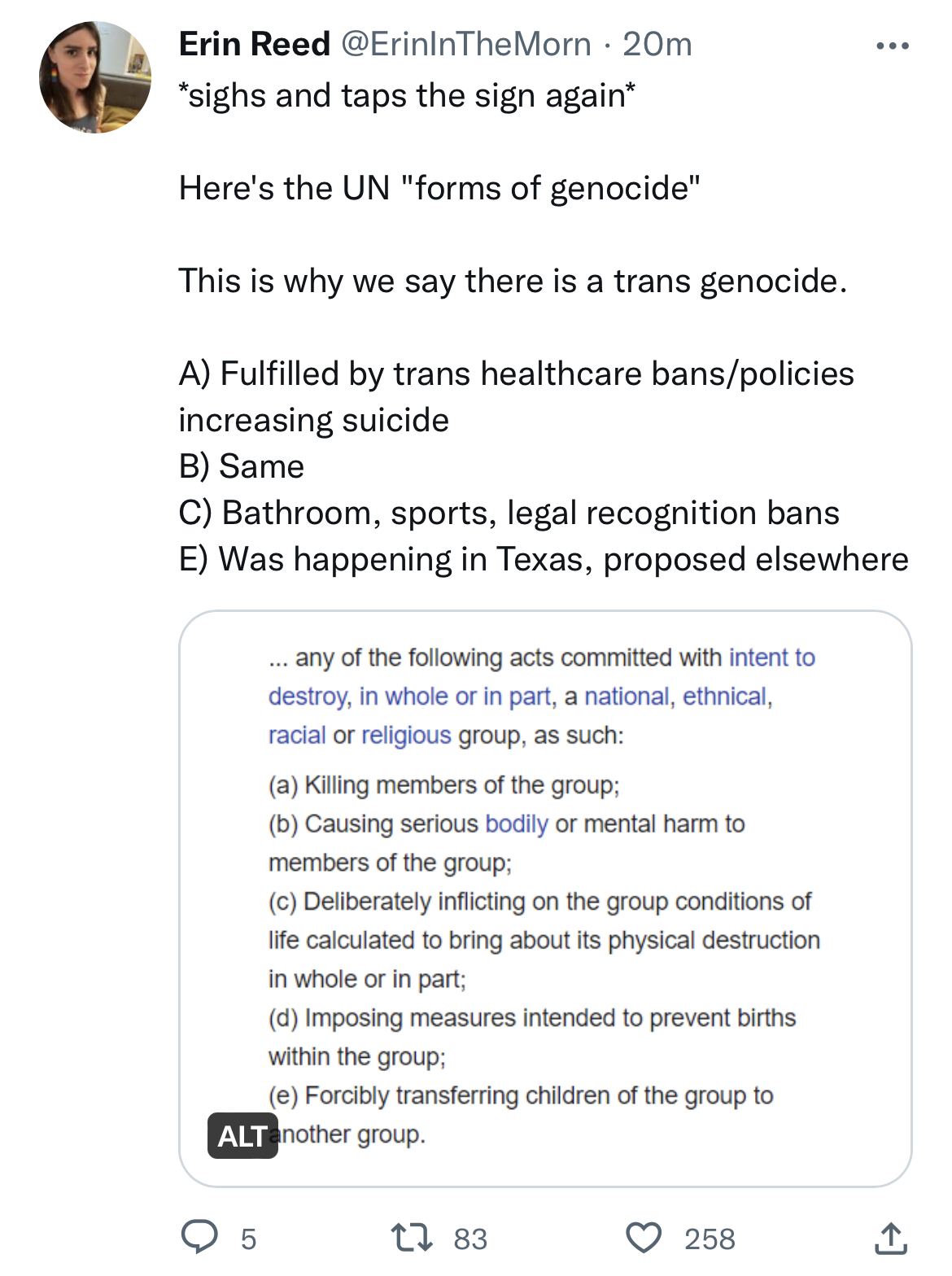The width and height of the screenshot is (952, 1276).
Task: Click the Erin Reed display name
Action: point(254,44)
